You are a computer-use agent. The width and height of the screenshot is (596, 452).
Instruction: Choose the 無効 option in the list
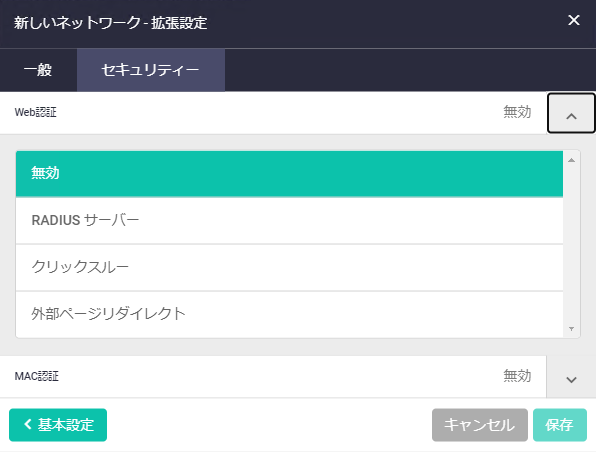point(289,174)
